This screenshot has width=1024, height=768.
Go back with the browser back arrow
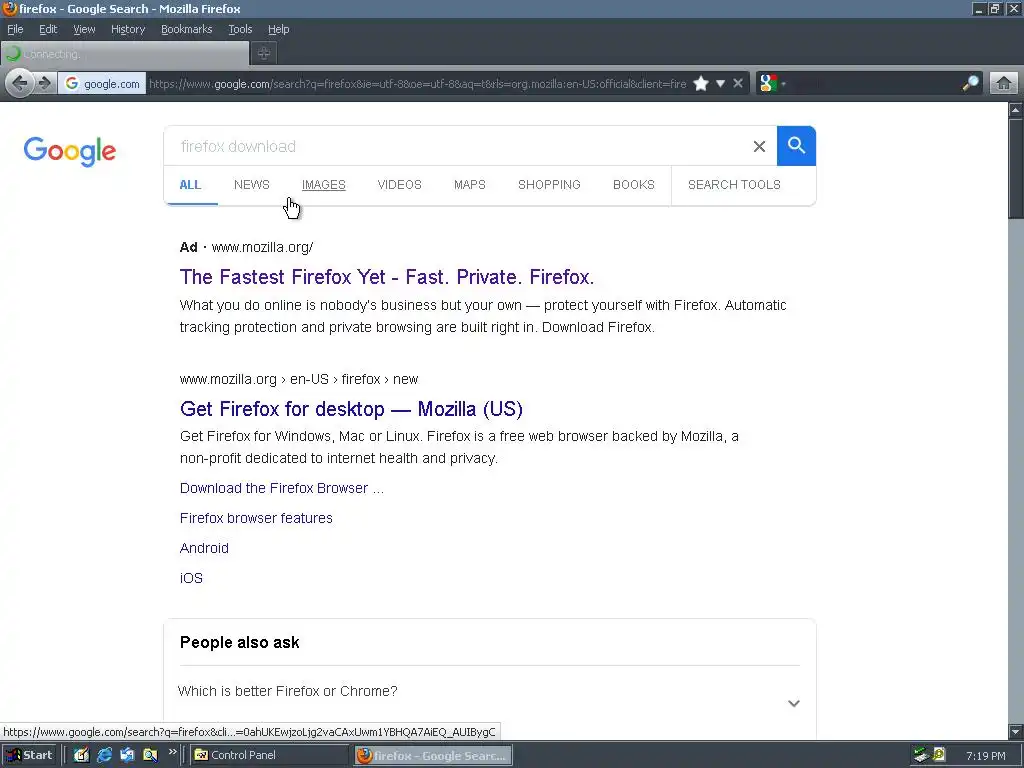coord(20,83)
